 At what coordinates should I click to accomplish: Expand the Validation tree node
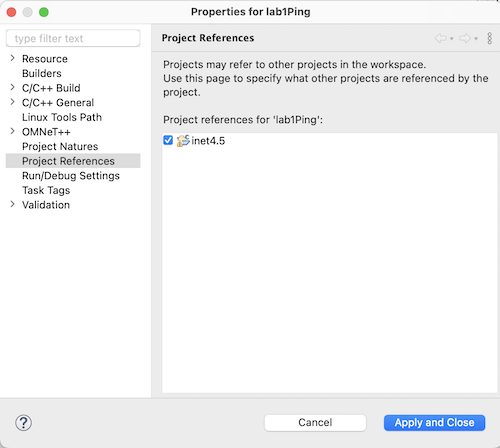(12, 204)
